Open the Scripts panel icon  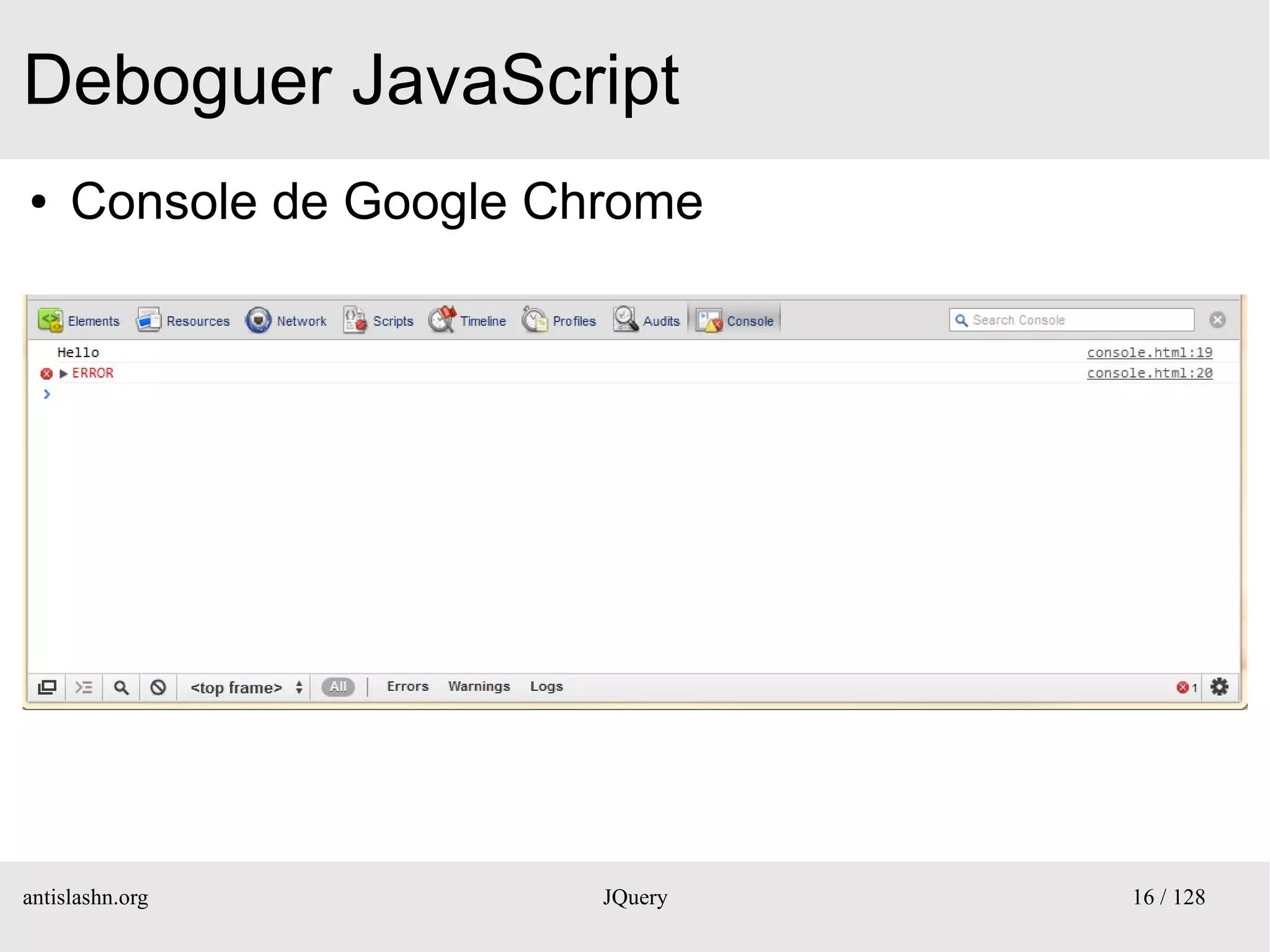(355, 320)
